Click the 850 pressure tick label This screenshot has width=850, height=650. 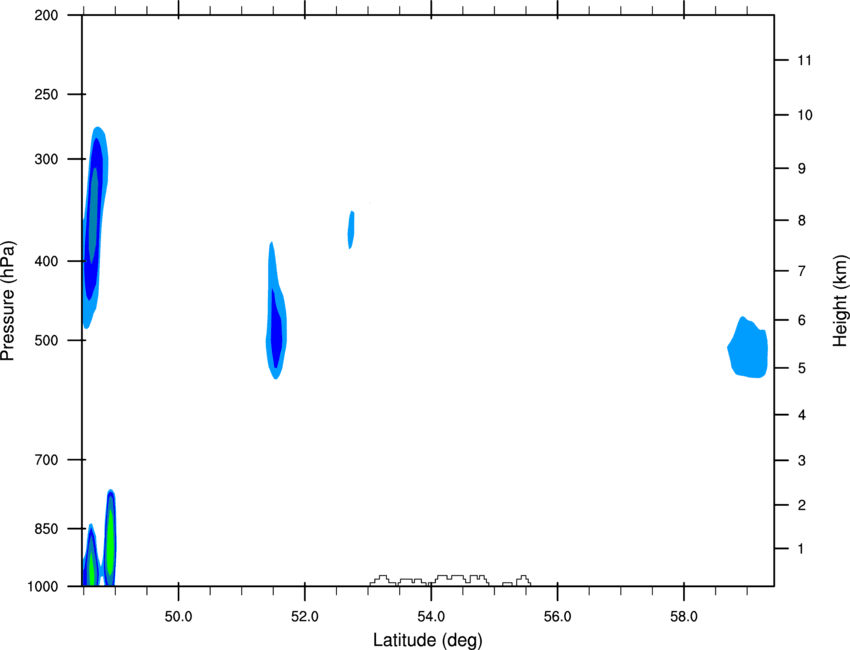[x=46, y=529]
